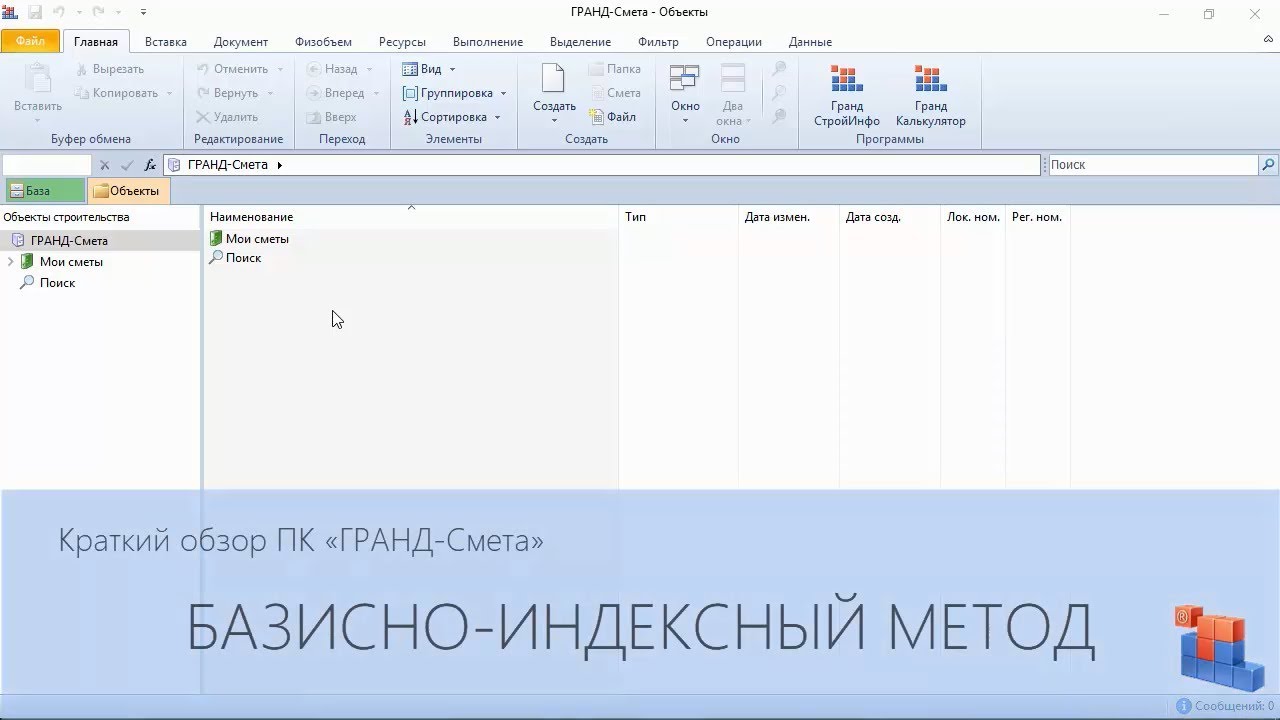Click the fx function icon
The image size is (1280, 720).
pos(151,165)
